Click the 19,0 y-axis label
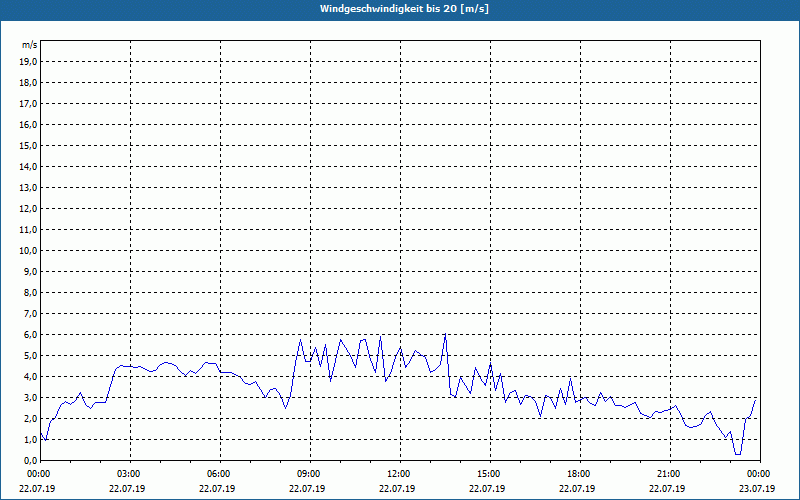This screenshot has width=800, height=500. [x=28, y=62]
